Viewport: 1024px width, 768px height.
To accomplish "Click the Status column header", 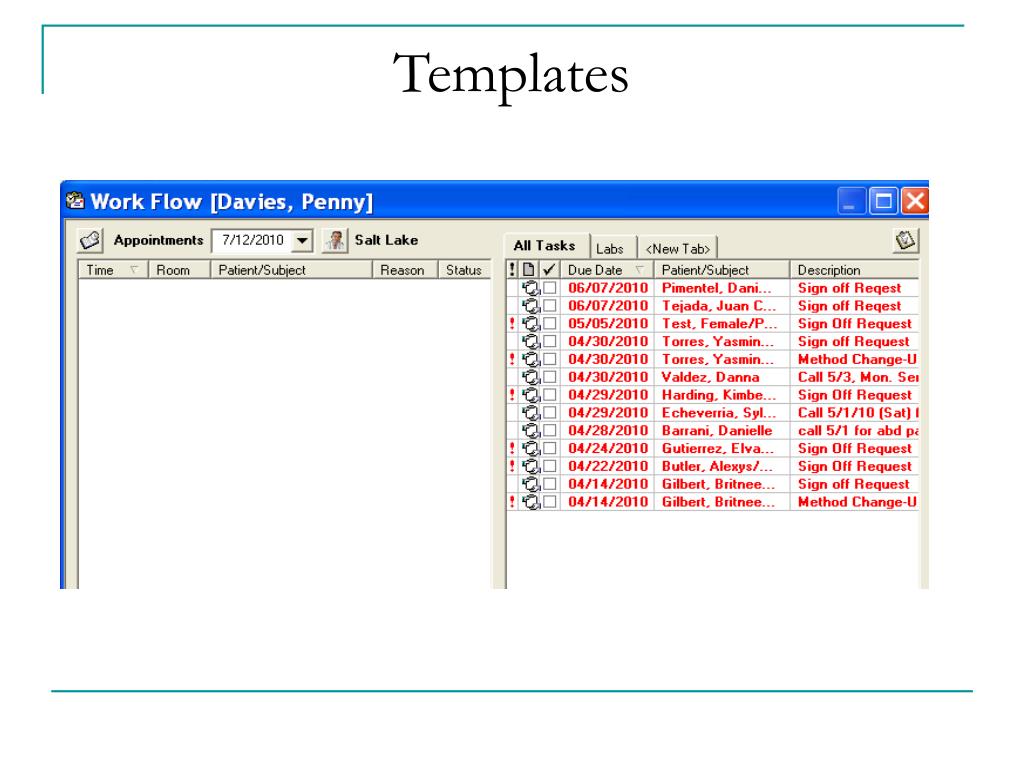I will (464, 270).
